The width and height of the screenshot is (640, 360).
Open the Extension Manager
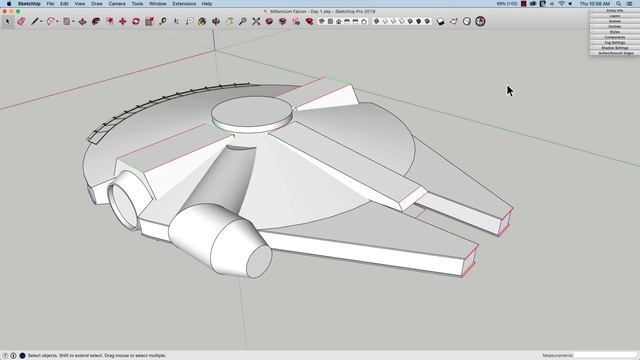(309, 21)
